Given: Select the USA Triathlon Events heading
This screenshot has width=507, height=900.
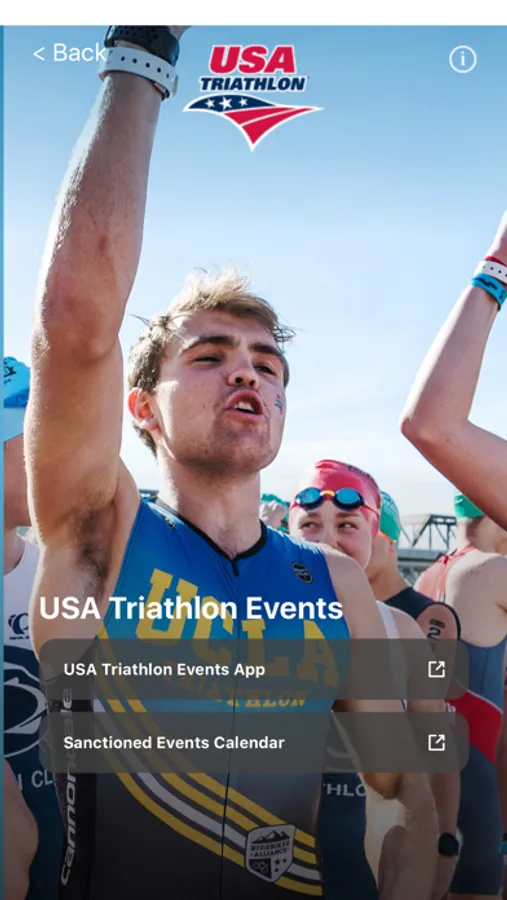Looking at the screenshot, I should pos(191,609).
